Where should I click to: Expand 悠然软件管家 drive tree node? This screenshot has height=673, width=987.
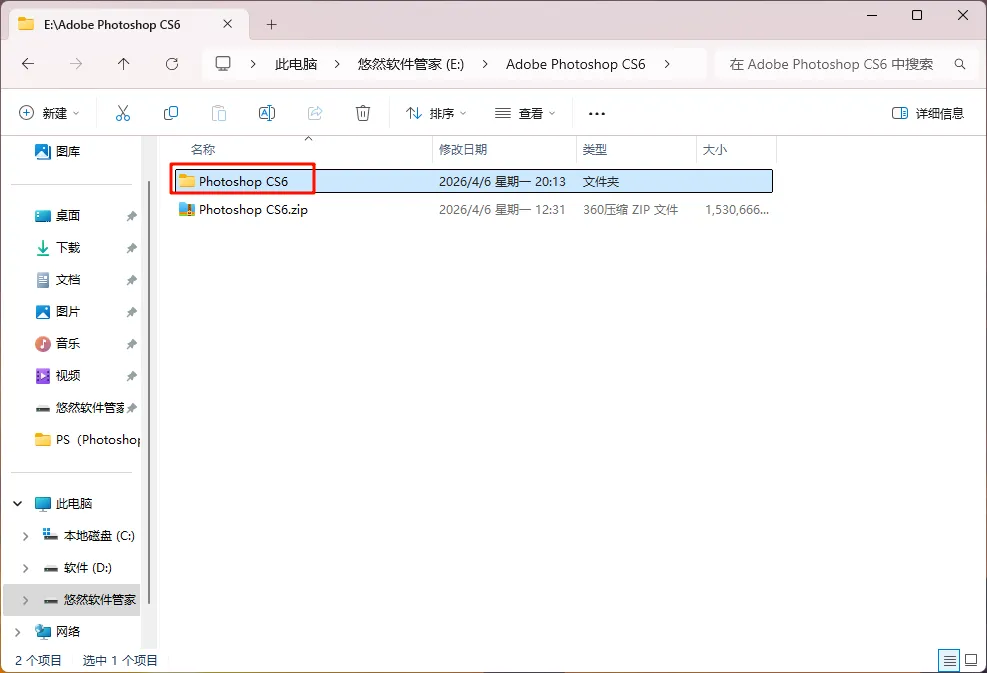pos(25,601)
